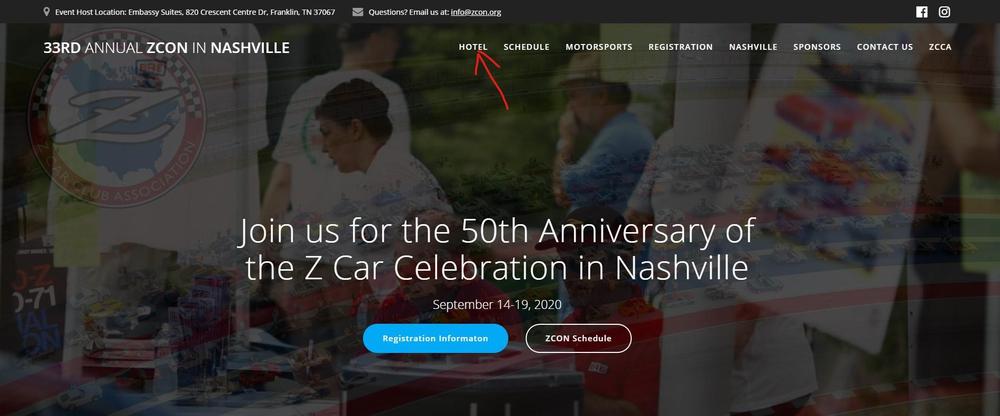Click the blue Registration Informaton button
Screen dimensions: 1000x416
(436, 338)
